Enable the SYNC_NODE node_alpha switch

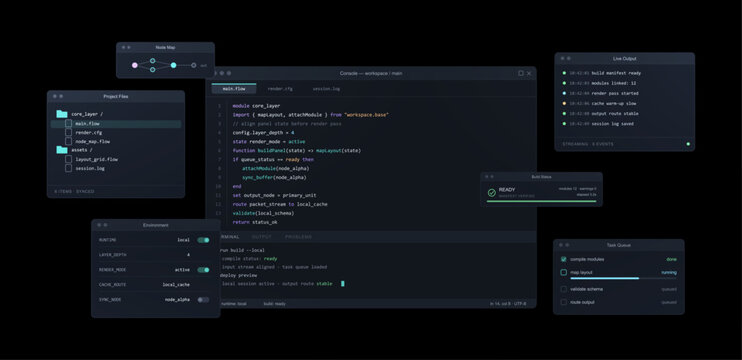click(203, 299)
